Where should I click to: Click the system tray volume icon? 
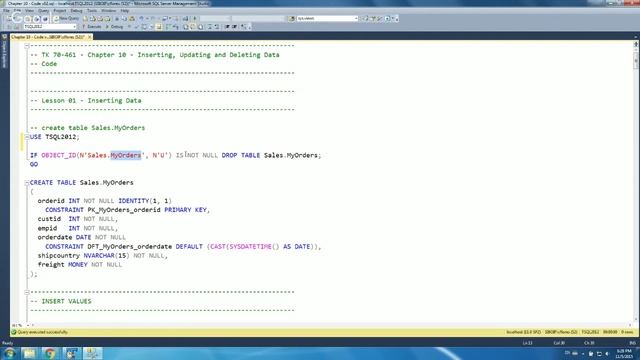(607, 353)
